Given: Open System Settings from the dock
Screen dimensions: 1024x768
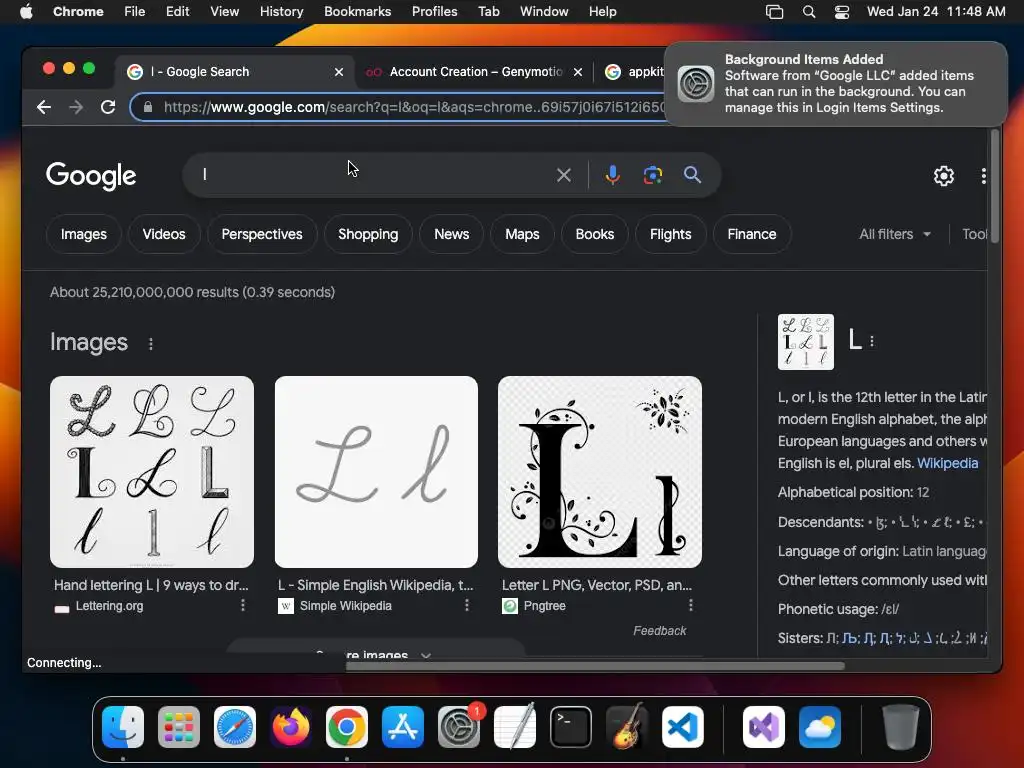Looking at the screenshot, I should tap(459, 727).
